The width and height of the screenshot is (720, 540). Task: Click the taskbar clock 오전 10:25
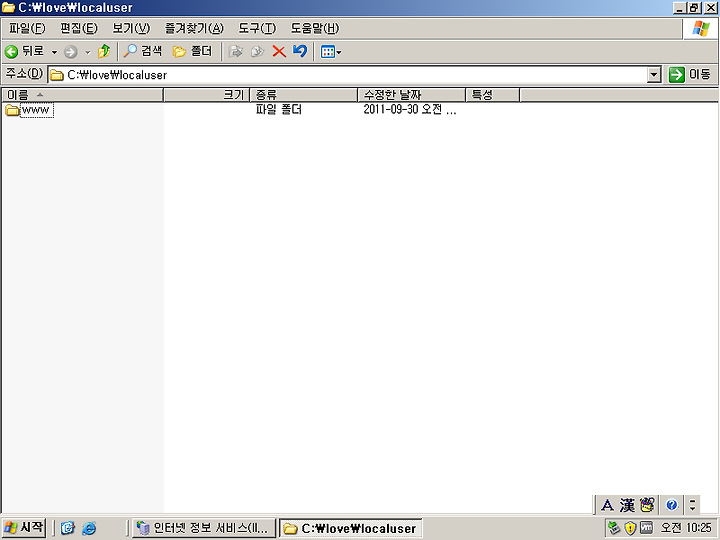coord(686,528)
